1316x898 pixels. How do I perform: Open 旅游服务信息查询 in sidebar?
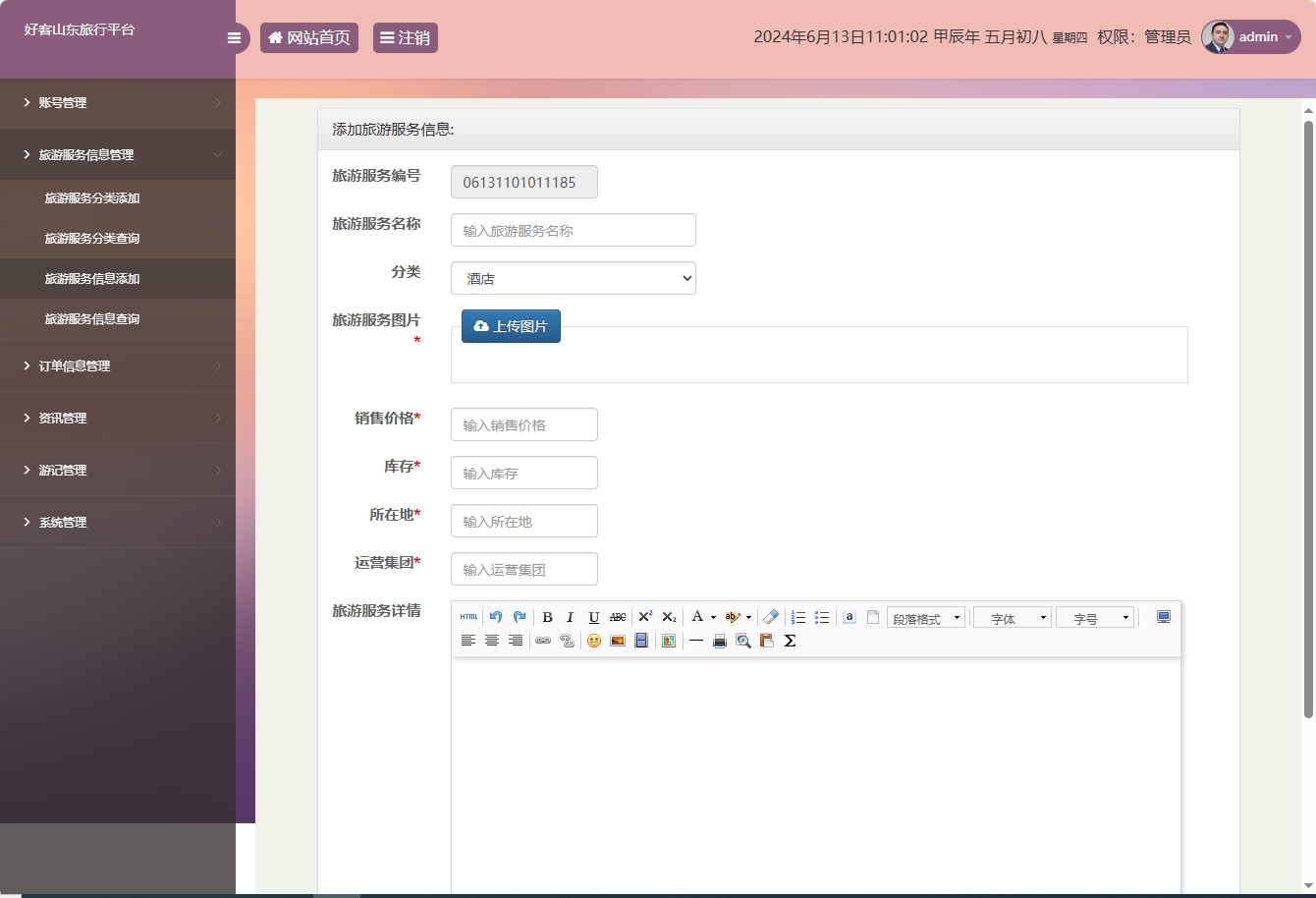point(92,319)
